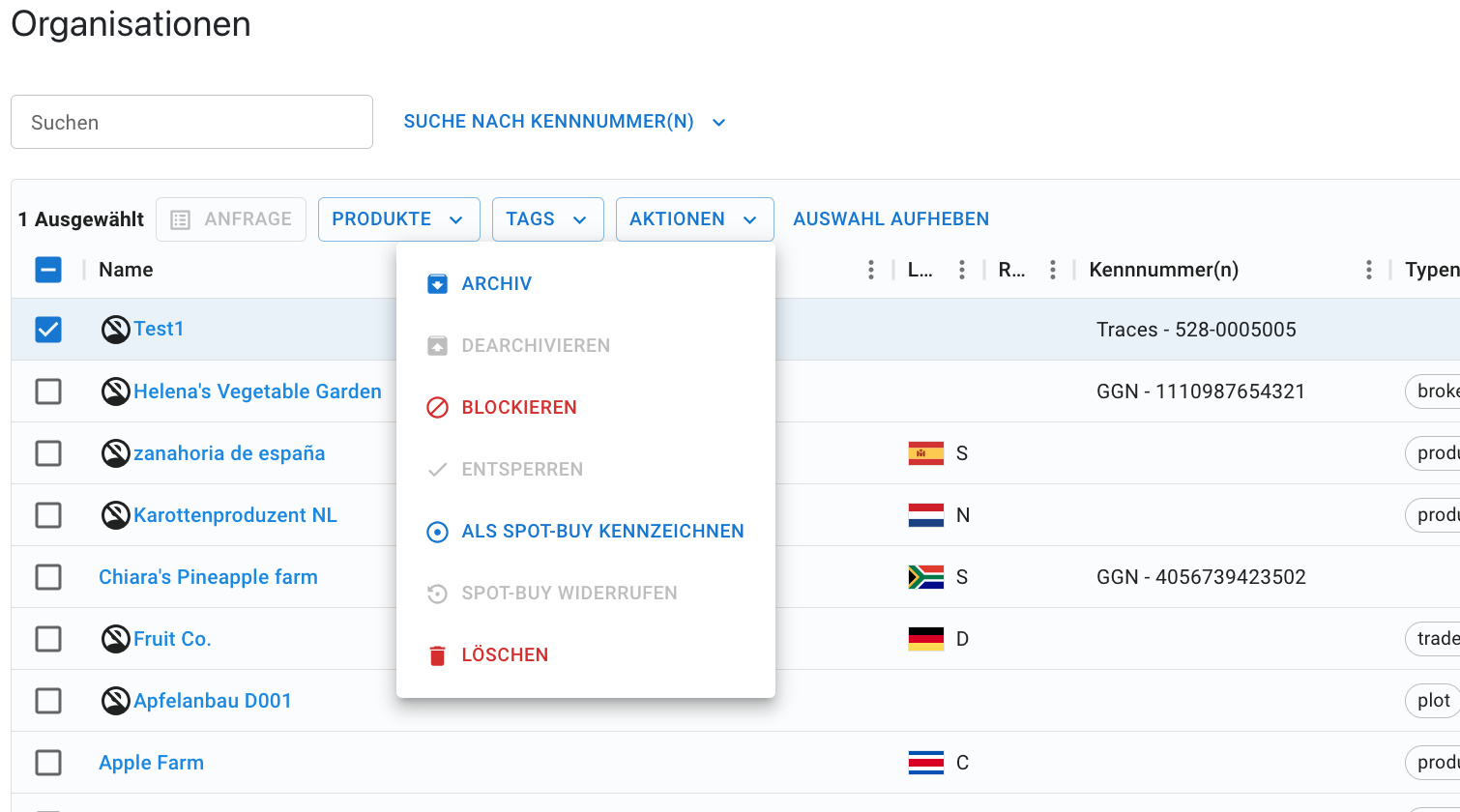Toggle the select-all header checkbox

(x=48, y=270)
